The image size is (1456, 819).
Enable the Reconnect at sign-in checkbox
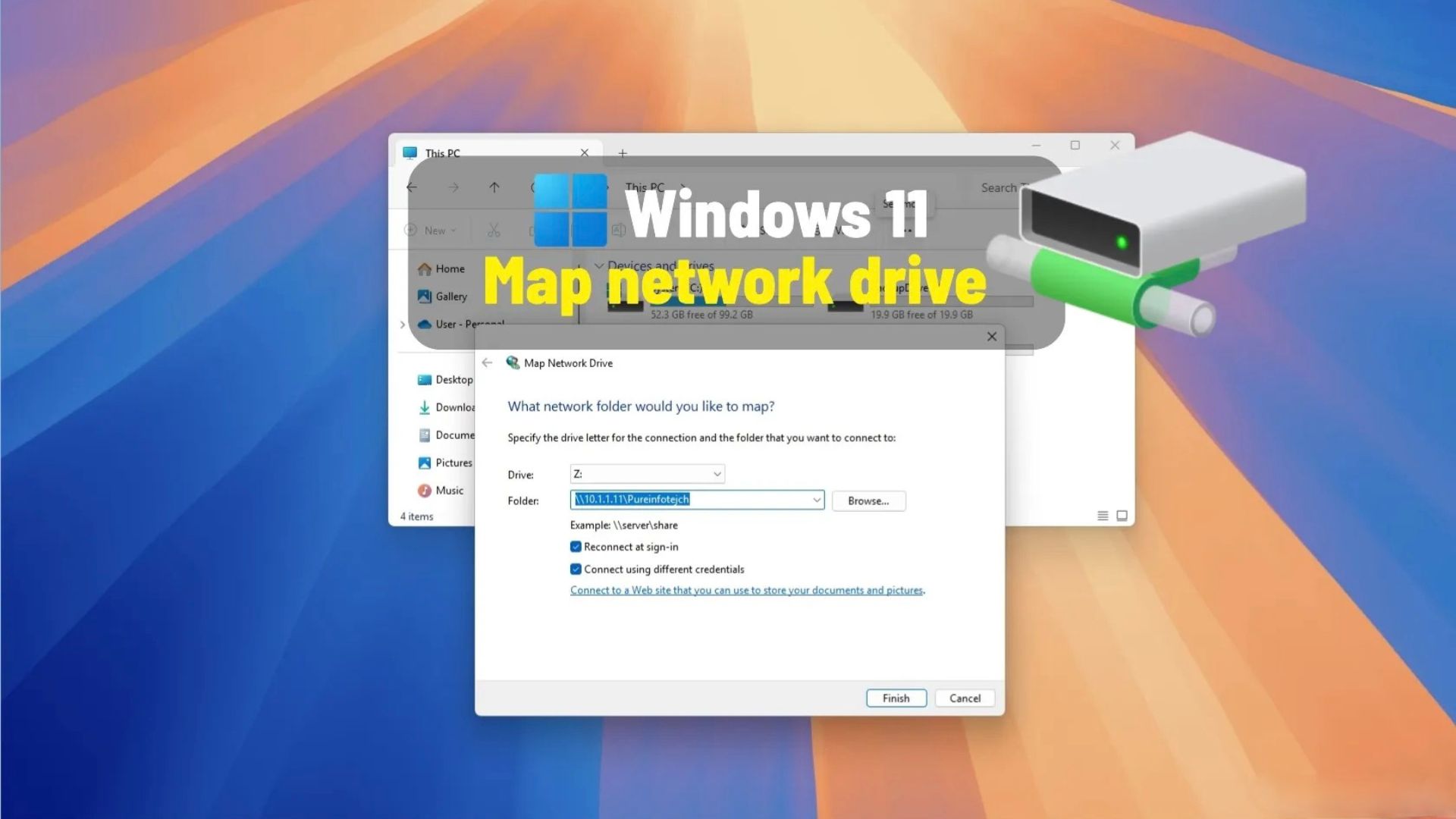pos(576,546)
